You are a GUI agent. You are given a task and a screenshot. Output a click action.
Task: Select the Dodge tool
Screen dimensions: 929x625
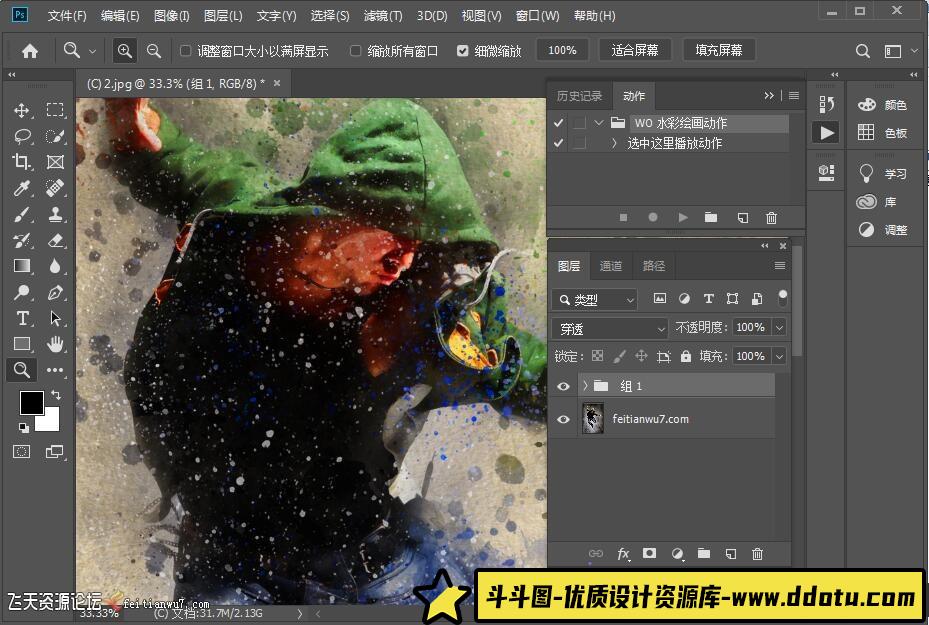coord(22,292)
